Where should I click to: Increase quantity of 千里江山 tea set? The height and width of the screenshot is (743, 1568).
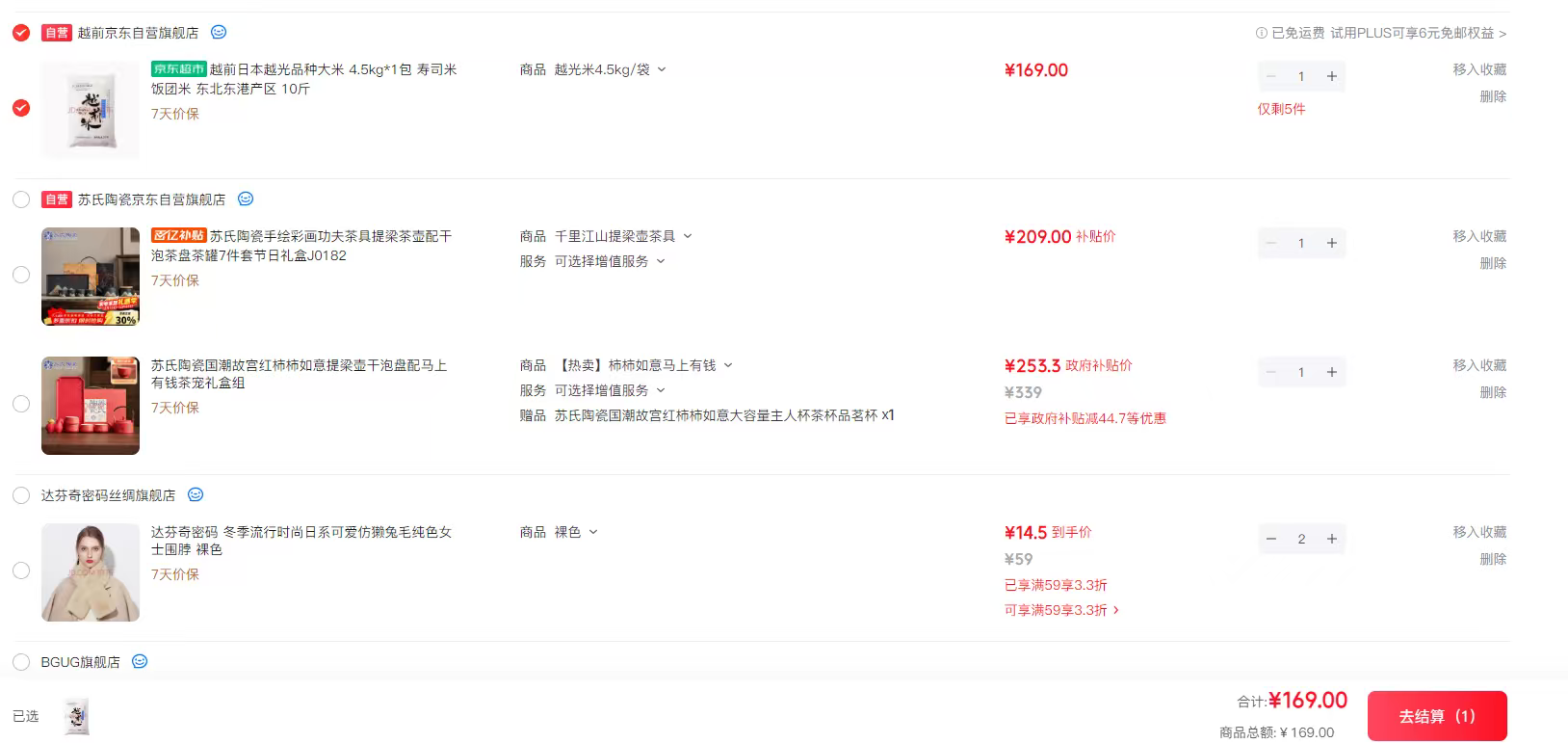coord(1332,243)
